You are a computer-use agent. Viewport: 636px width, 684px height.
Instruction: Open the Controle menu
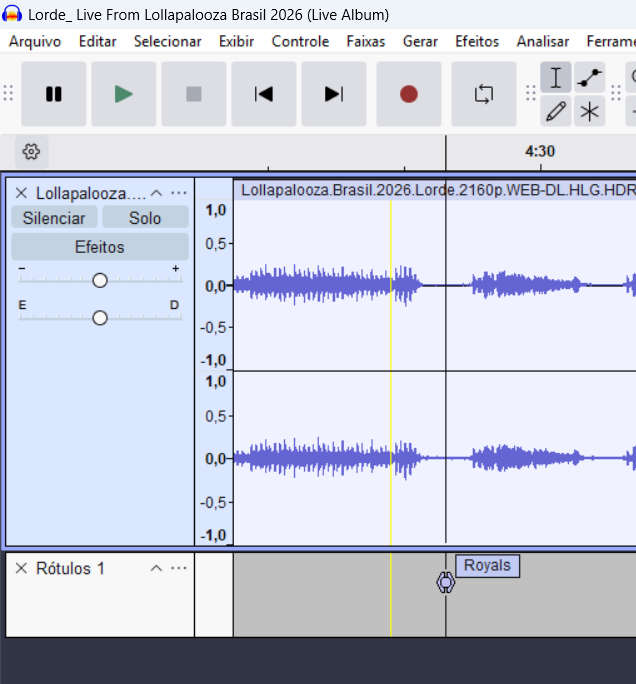coord(300,41)
